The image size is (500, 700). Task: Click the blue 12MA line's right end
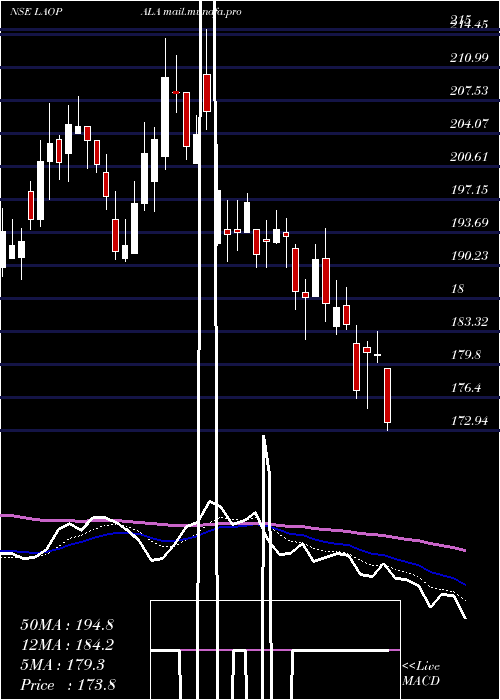pos(465,584)
